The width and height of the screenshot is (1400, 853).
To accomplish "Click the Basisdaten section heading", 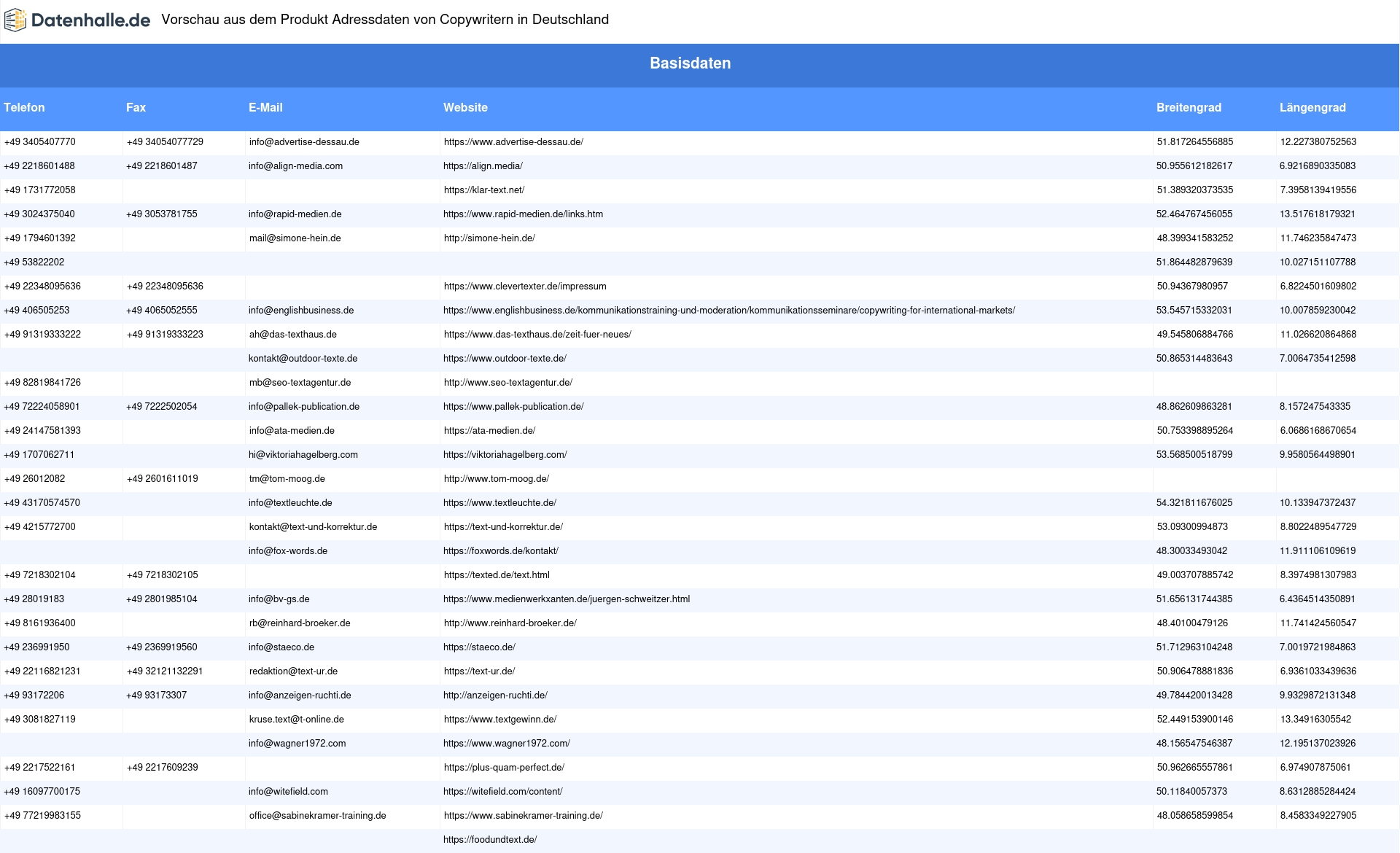I will pyautogui.click(x=691, y=63).
